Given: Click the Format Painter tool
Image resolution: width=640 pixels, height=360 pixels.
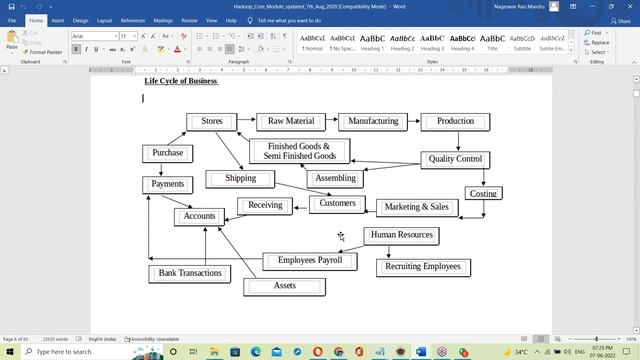Looking at the screenshot, I should coord(42,52).
